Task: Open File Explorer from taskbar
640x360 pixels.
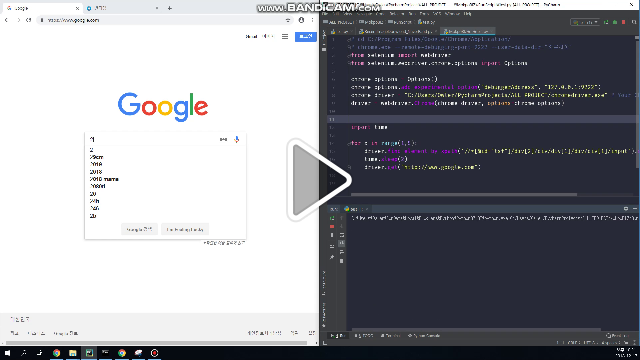Action: [73, 353]
